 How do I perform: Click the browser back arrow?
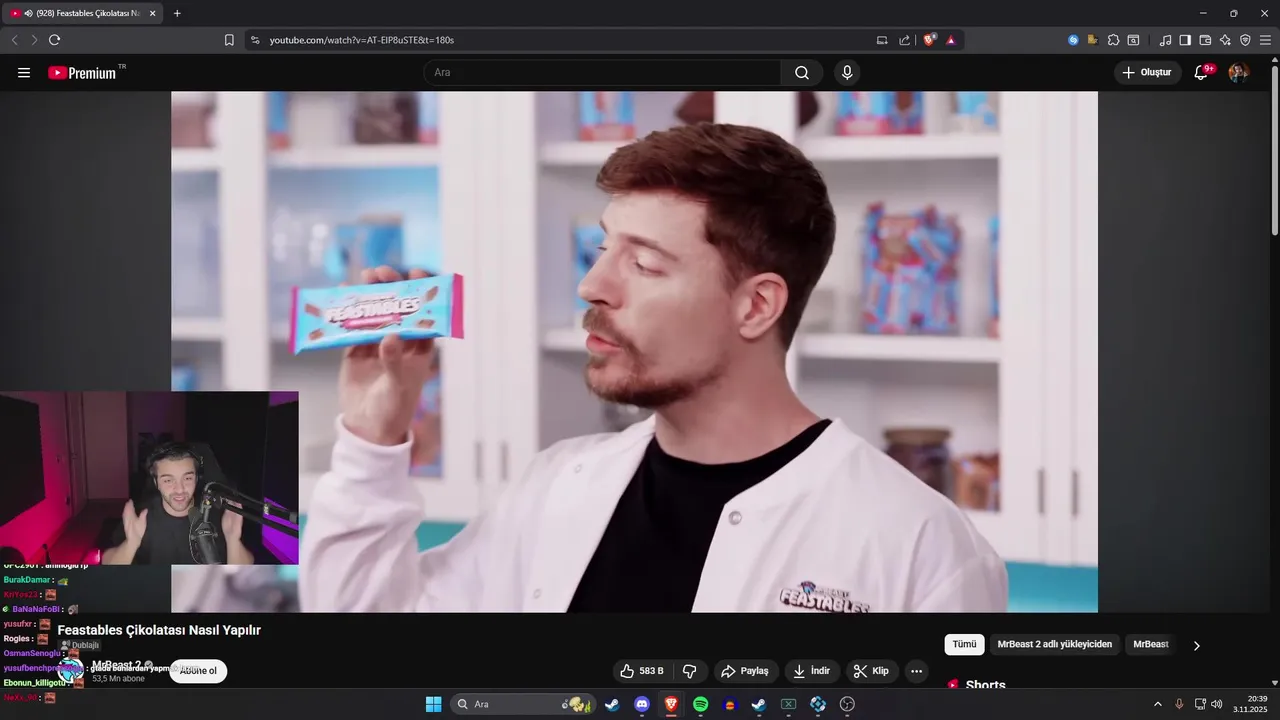pos(15,40)
